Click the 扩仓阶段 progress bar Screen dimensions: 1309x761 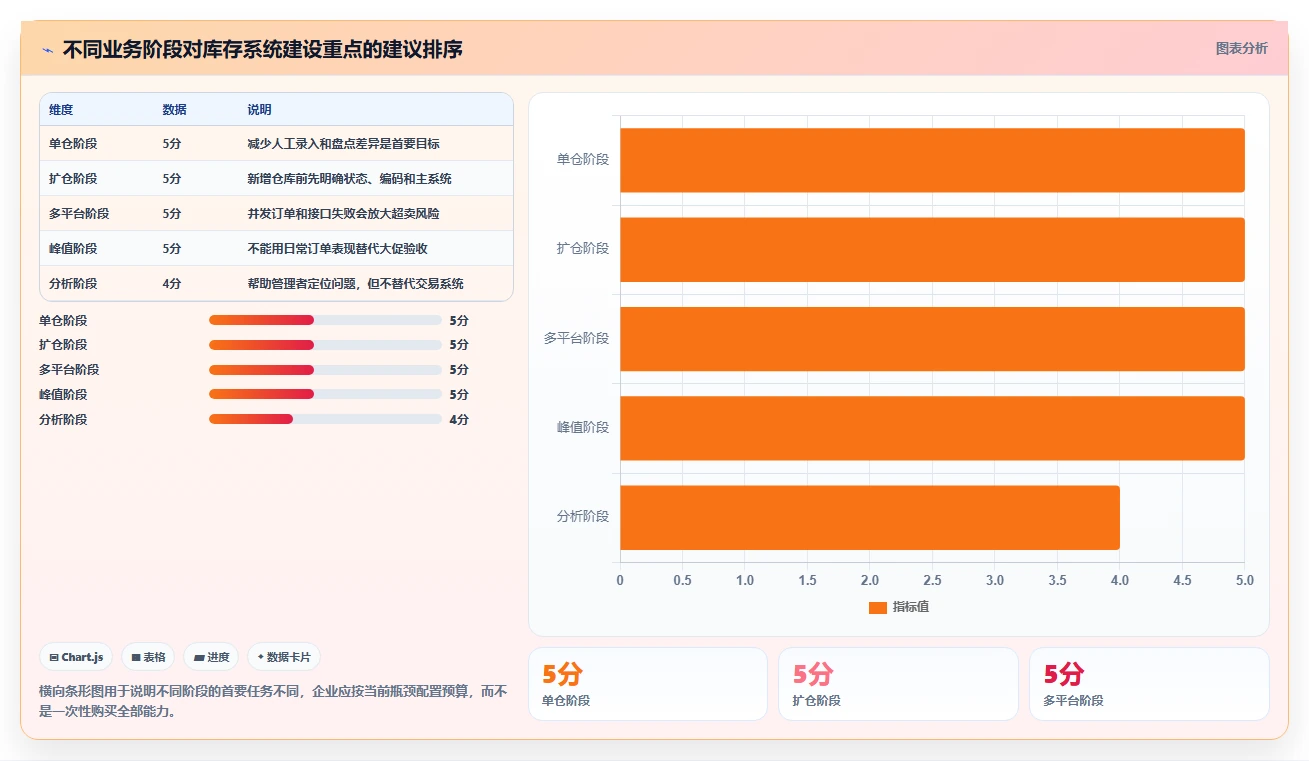pyautogui.click(x=325, y=345)
